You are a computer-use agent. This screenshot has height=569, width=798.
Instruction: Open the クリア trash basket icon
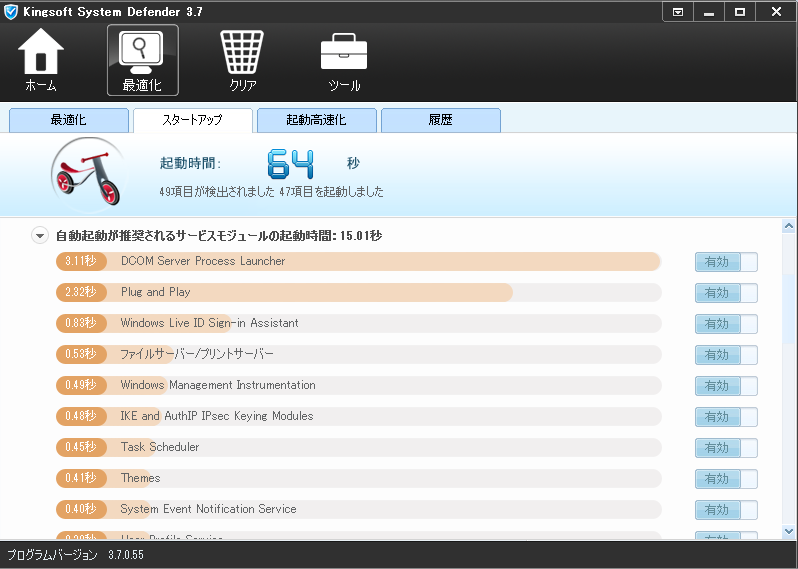tap(242, 52)
